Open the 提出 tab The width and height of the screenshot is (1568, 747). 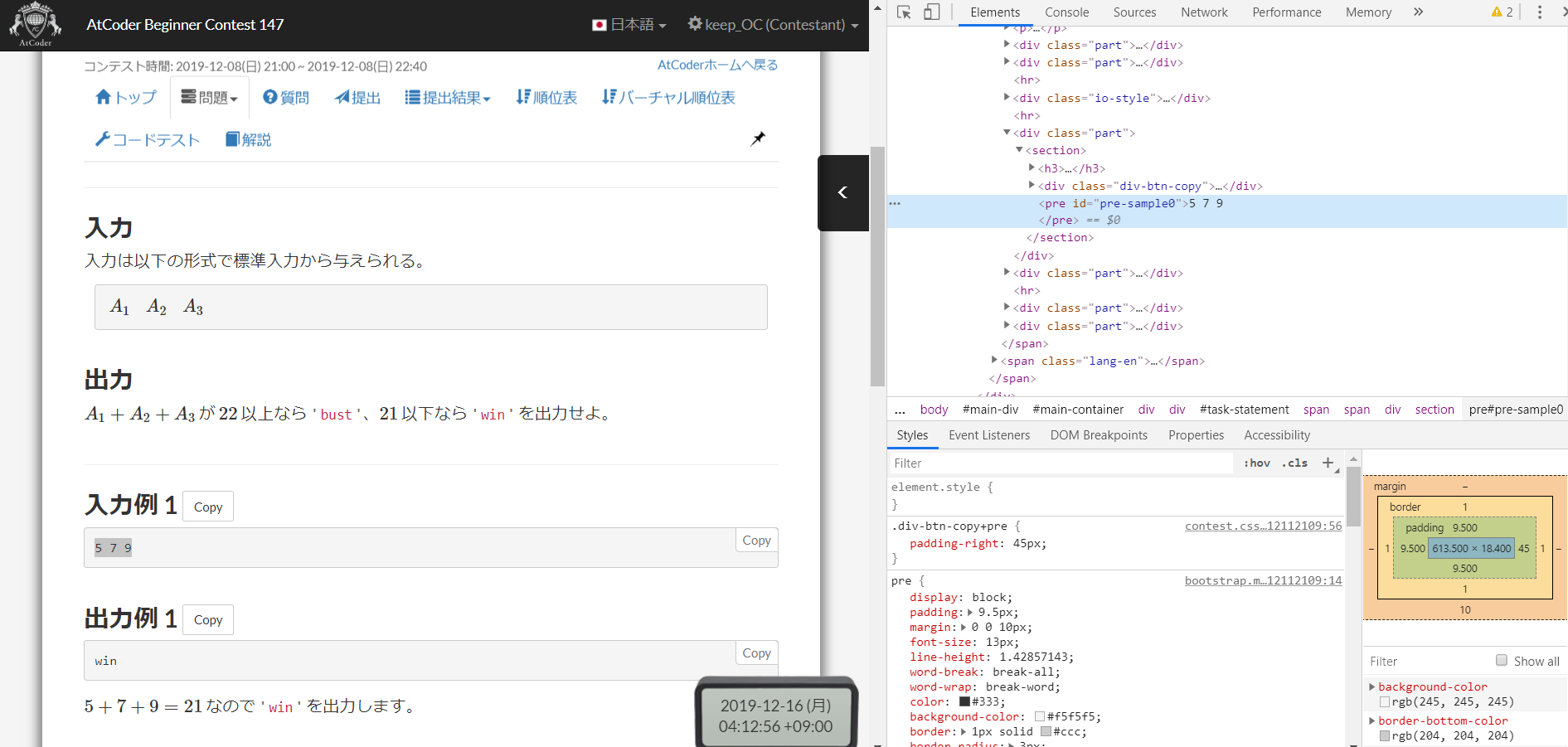click(x=357, y=98)
